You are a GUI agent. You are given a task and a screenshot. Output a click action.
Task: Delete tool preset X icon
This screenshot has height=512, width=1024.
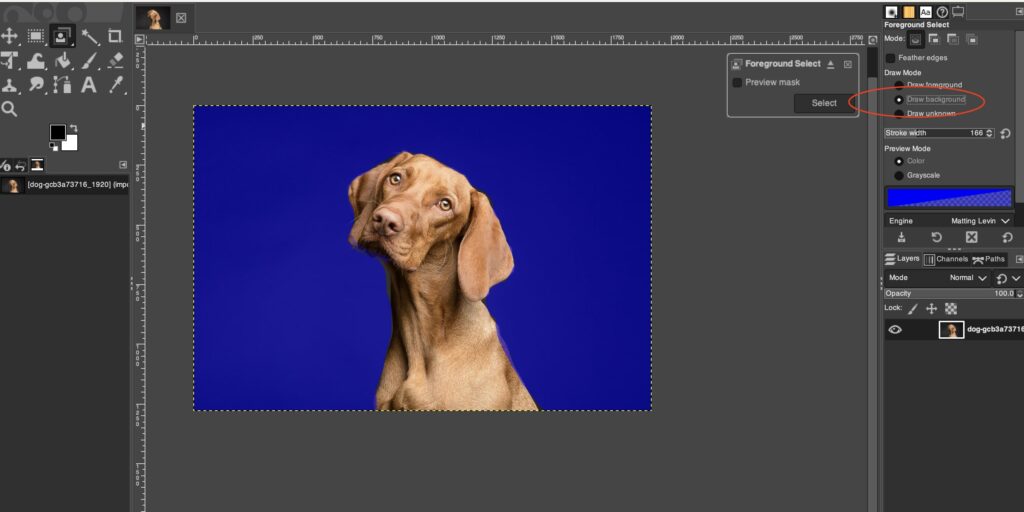click(x=972, y=238)
